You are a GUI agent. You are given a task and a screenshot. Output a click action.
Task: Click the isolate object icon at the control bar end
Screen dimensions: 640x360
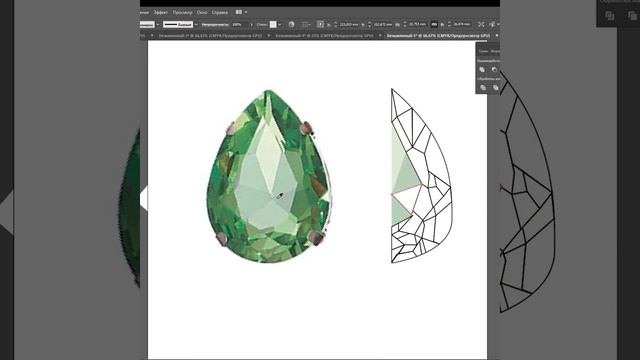point(493,24)
